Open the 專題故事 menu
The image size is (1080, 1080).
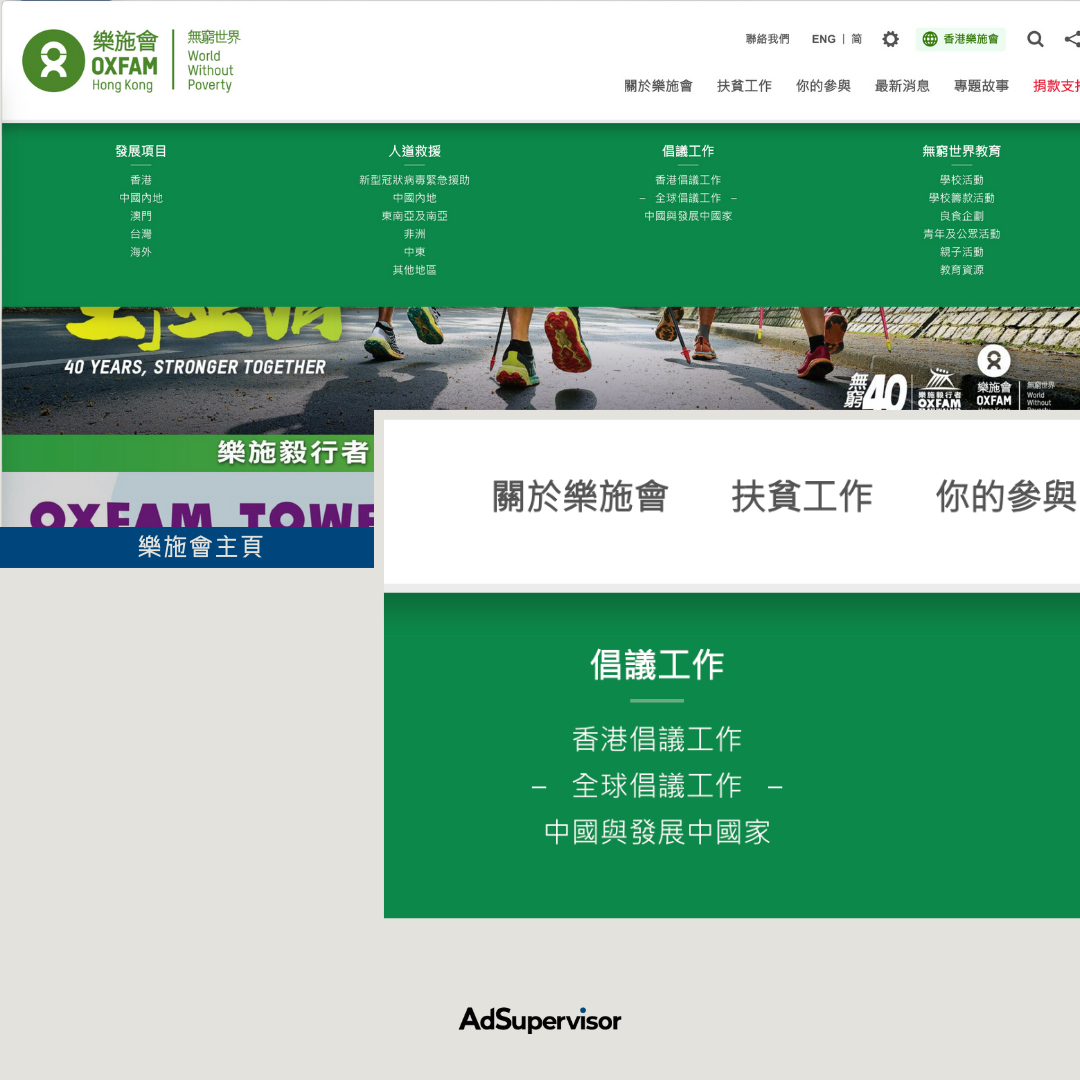[981, 86]
